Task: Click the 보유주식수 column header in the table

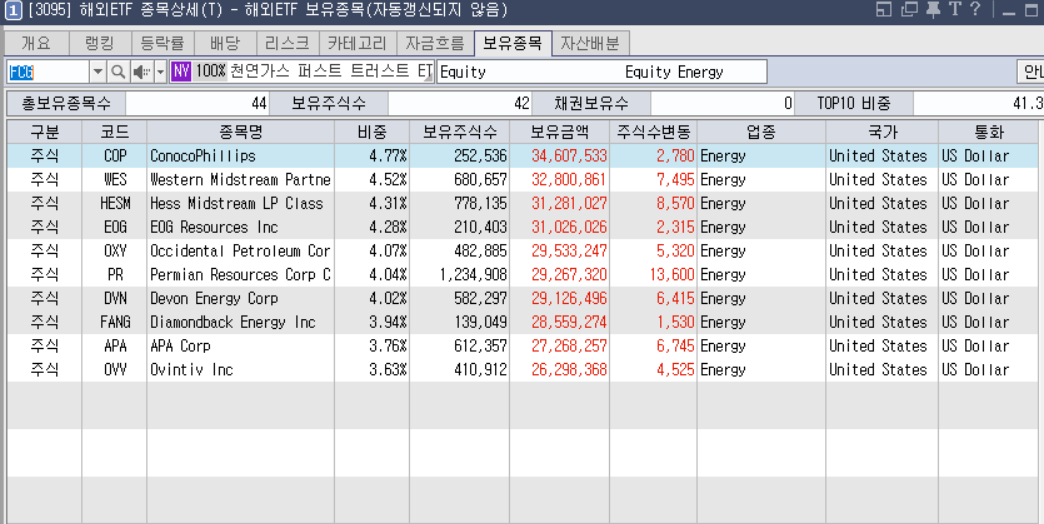Action: [x=459, y=132]
